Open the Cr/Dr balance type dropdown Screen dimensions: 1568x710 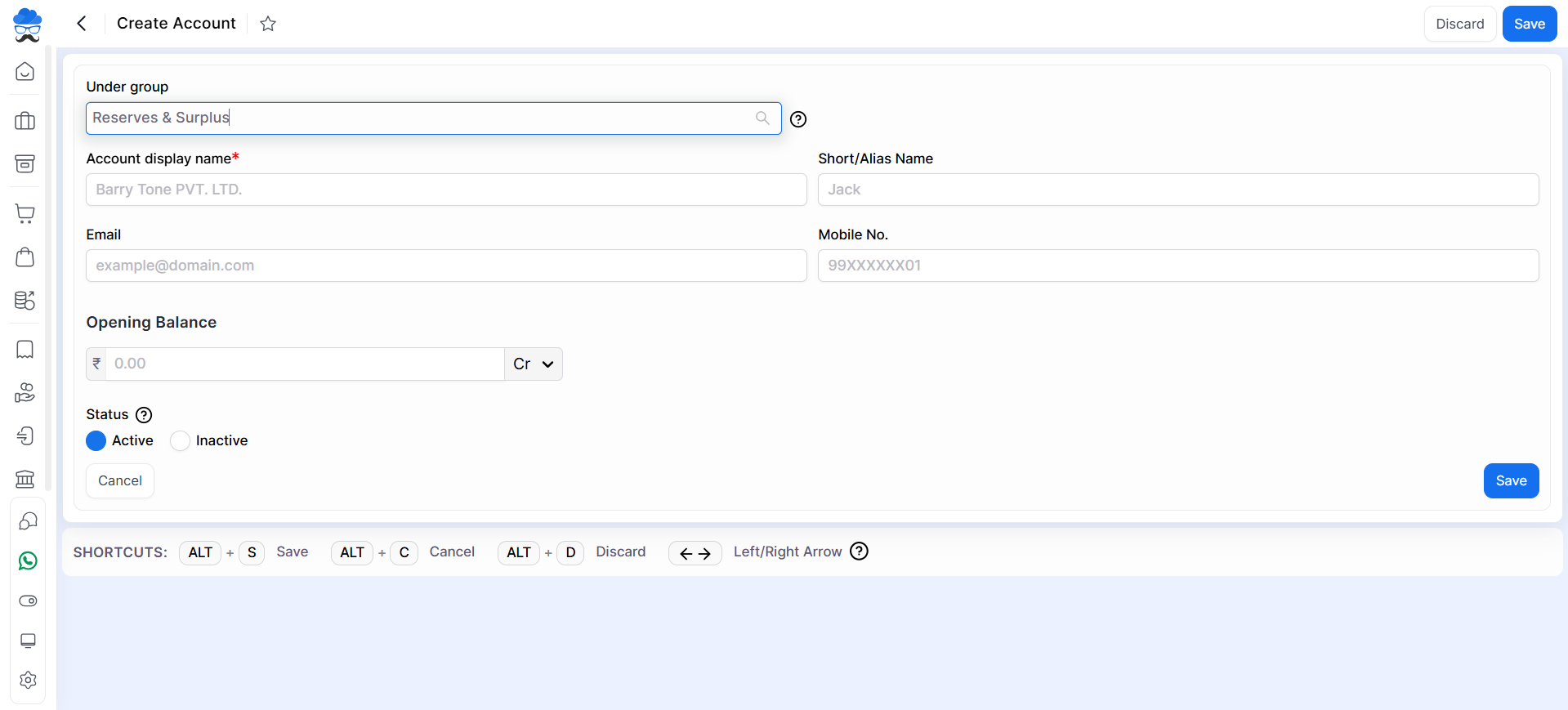[x=534, y=364]
